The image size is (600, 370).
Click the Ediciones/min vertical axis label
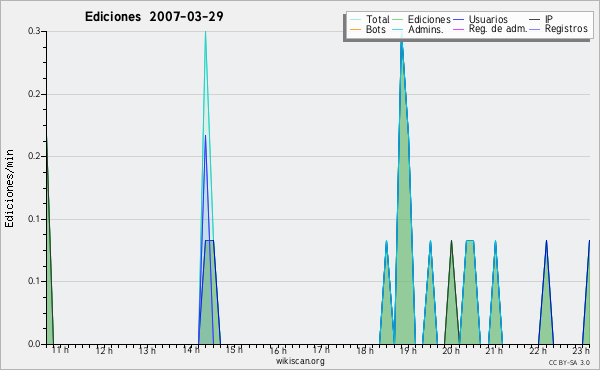pos(9,188)
